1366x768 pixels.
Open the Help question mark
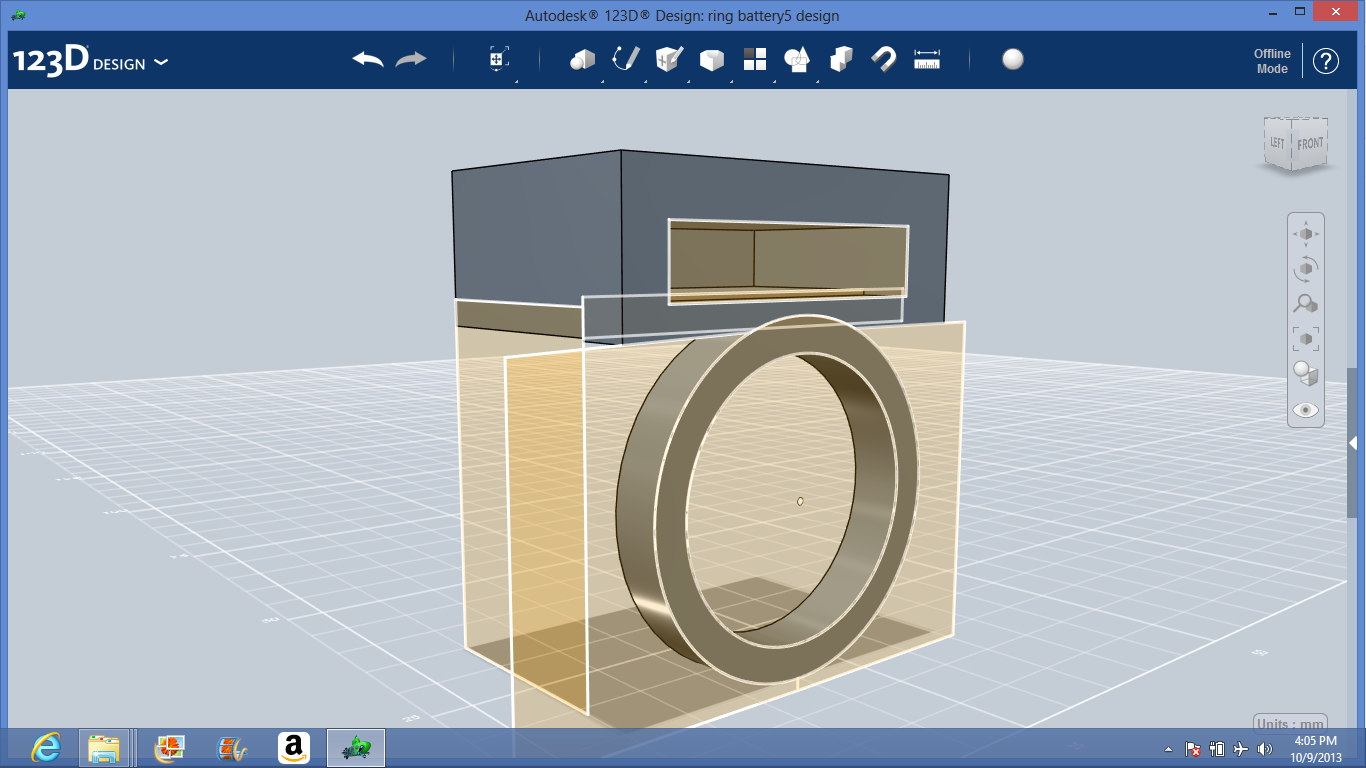click(x=1326, y=61)
